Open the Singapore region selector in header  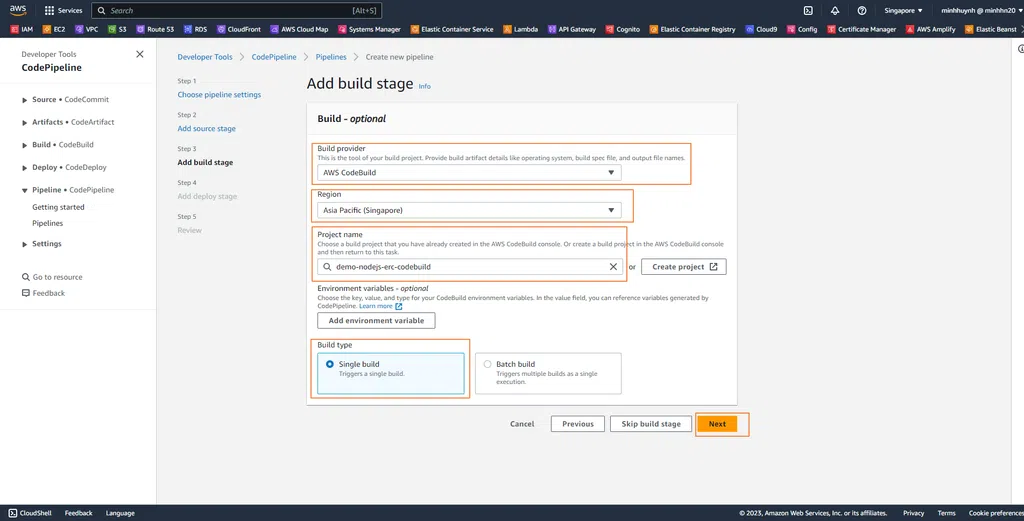(x=903, y=10)
